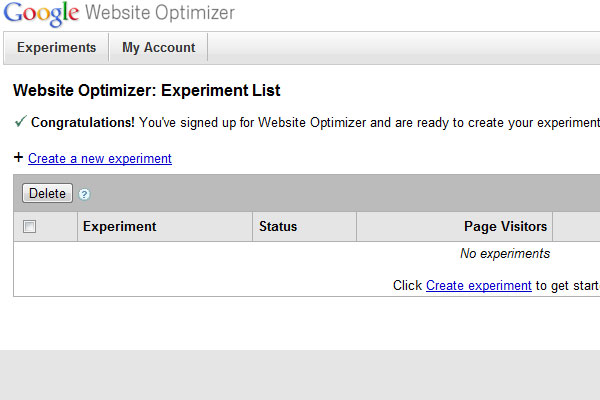Click the Google logo

[40, 14]
